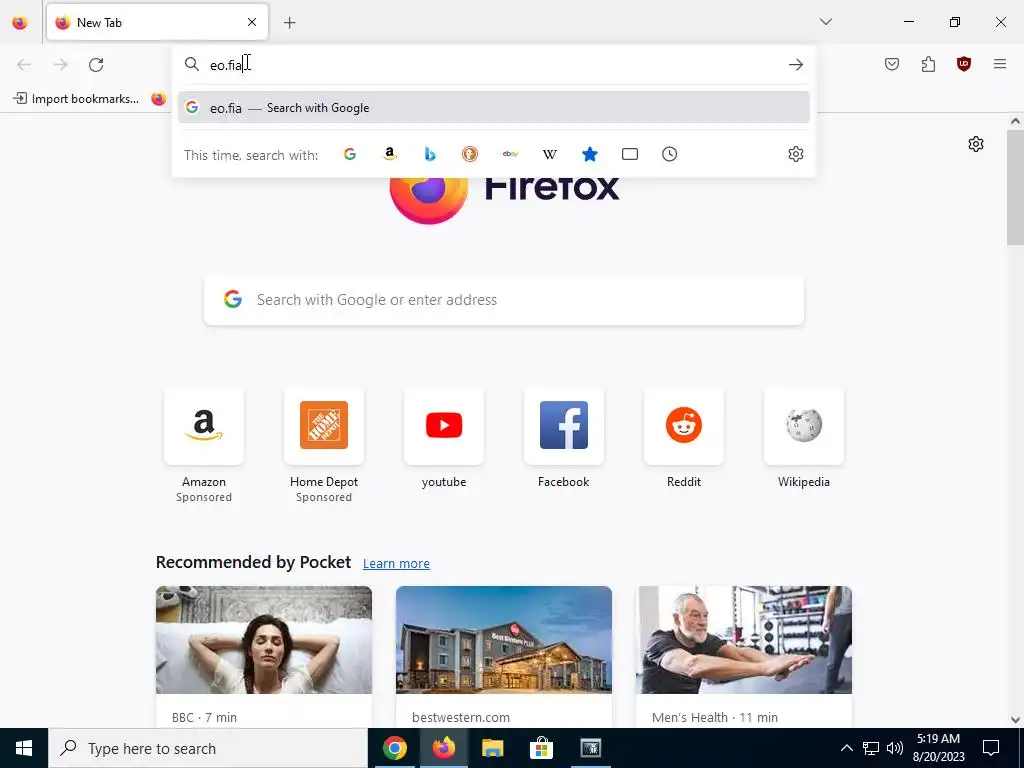Click Import bookmarks in bookmarks toolbar
The image size is (1024, 768).
pyautogui.click(x=76, y=99)
